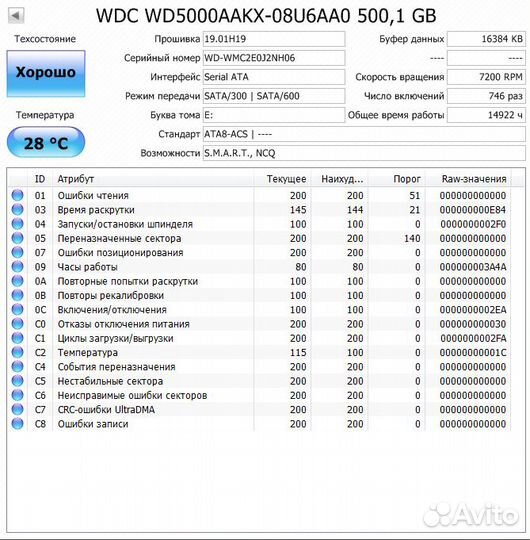Select status icon of Циклы загрузки/выгрузки row

coord(18,338)
